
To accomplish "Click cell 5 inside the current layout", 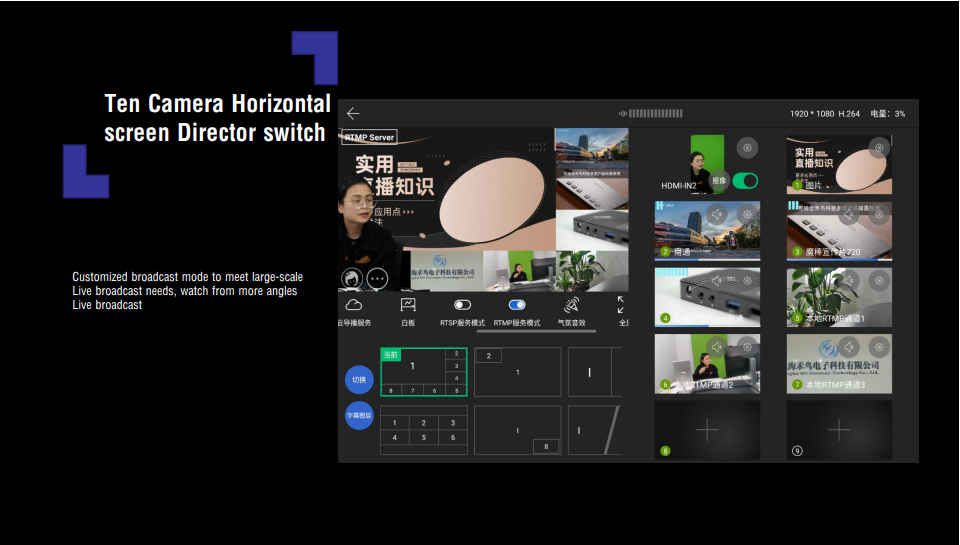I will [x=456, y=390].
